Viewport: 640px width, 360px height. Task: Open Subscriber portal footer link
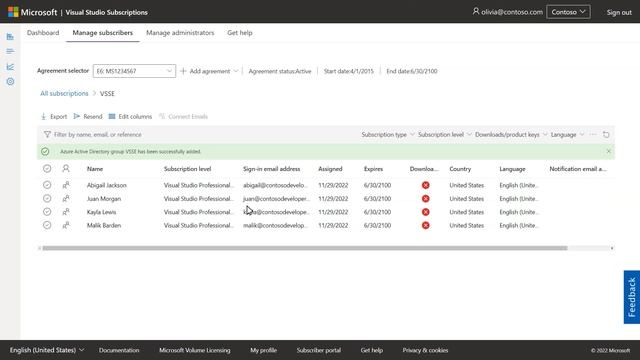318,350
